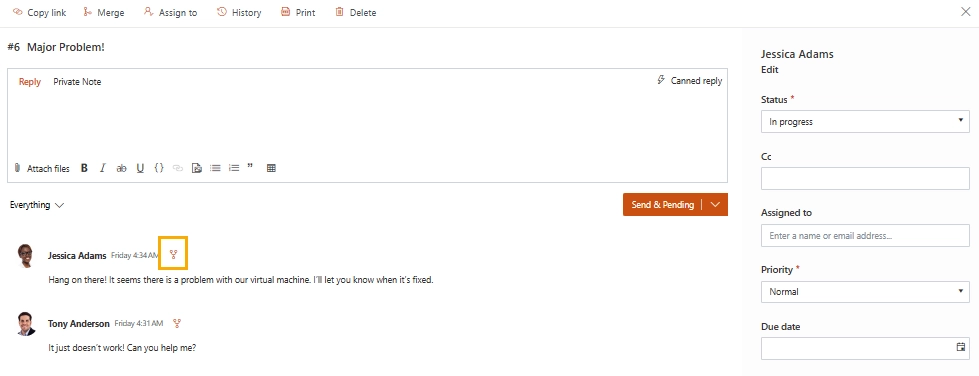
Task: Open the Send & Pending arrow options
Action: pos(716,204)
